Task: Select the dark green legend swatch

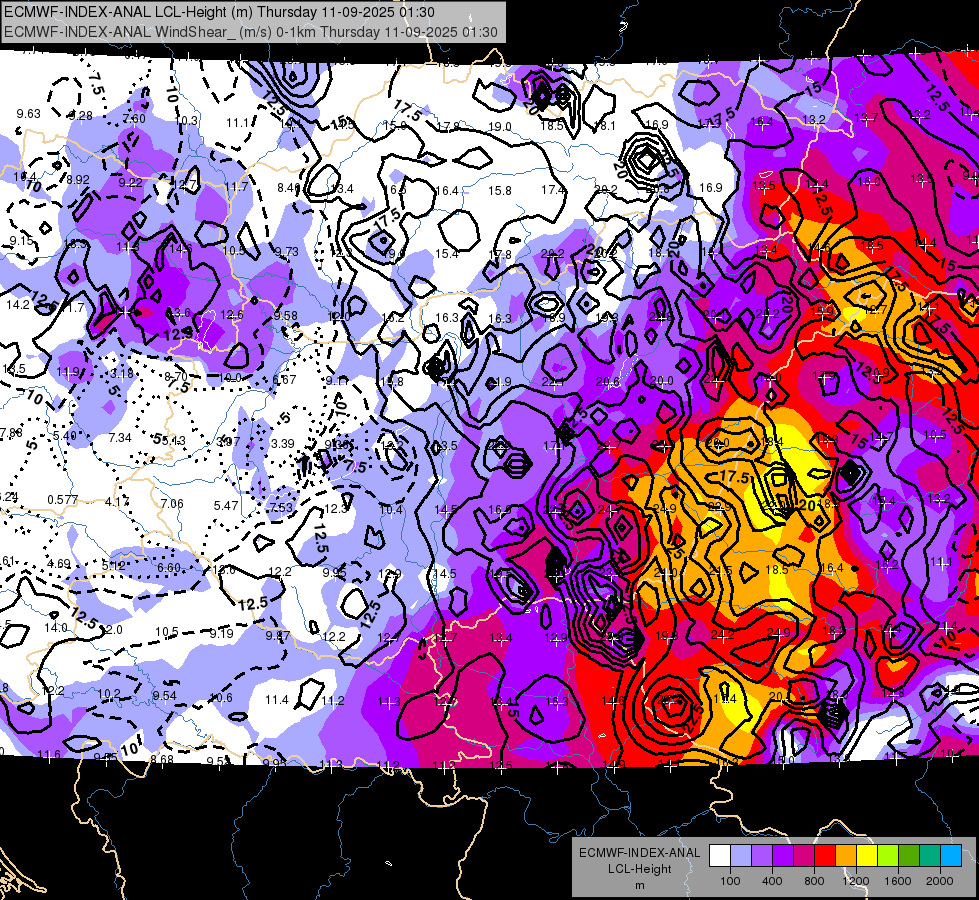Action: point(909,856)
